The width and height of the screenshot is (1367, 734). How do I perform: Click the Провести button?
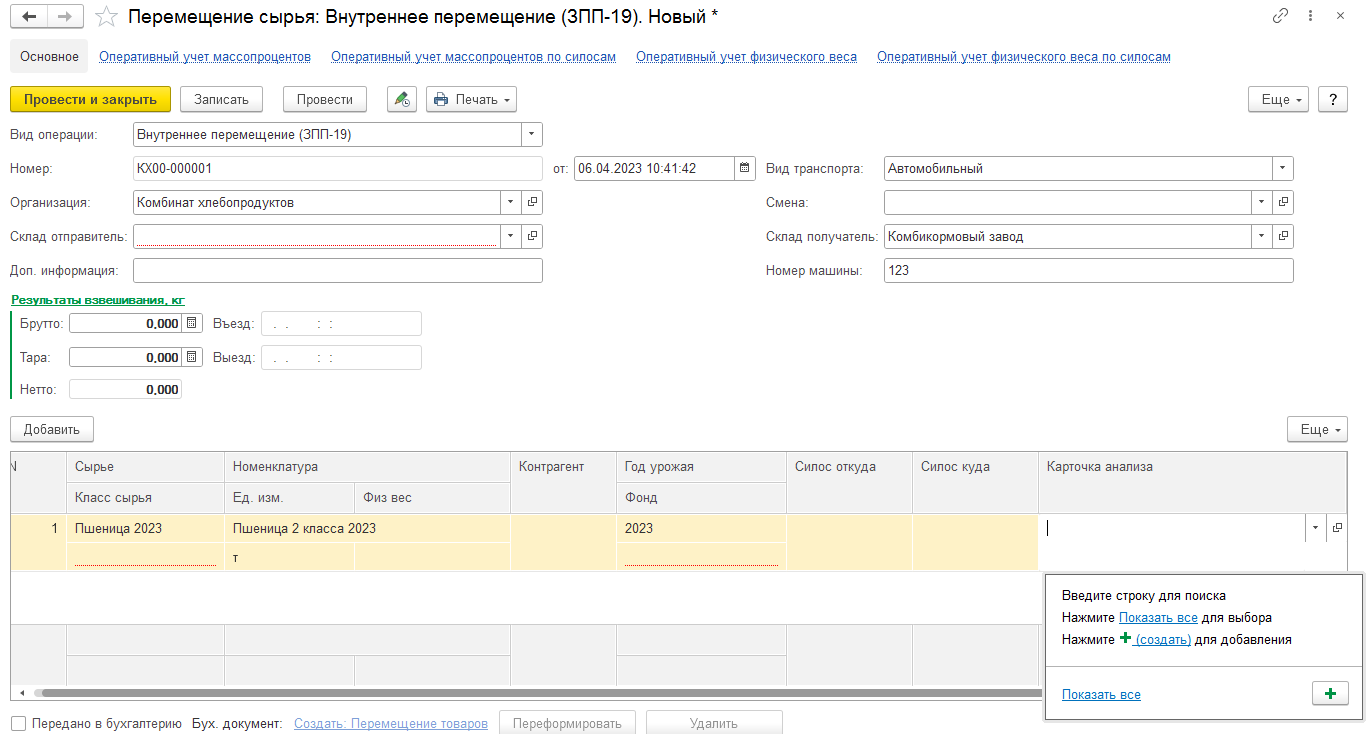click(325, 99)
